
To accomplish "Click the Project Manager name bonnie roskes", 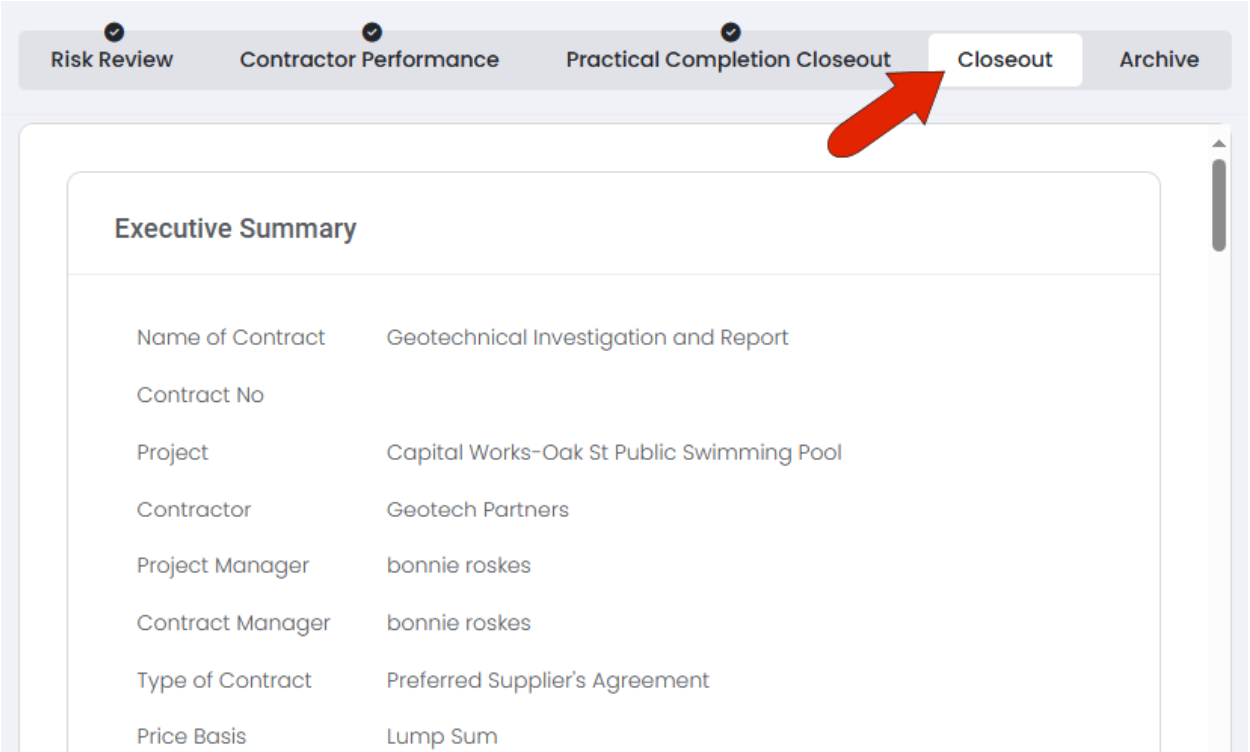I will [459, 566].
